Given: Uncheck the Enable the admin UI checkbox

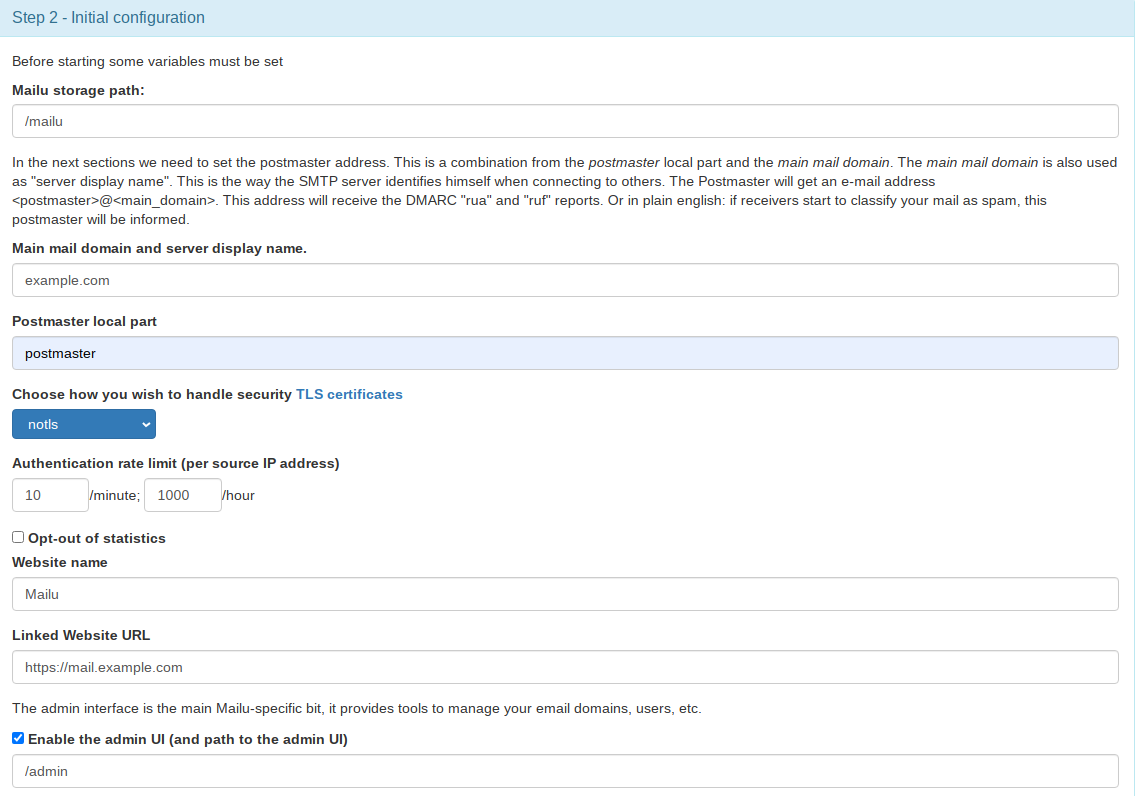Looking at the screenshot, I should click(x=18, y=738).
